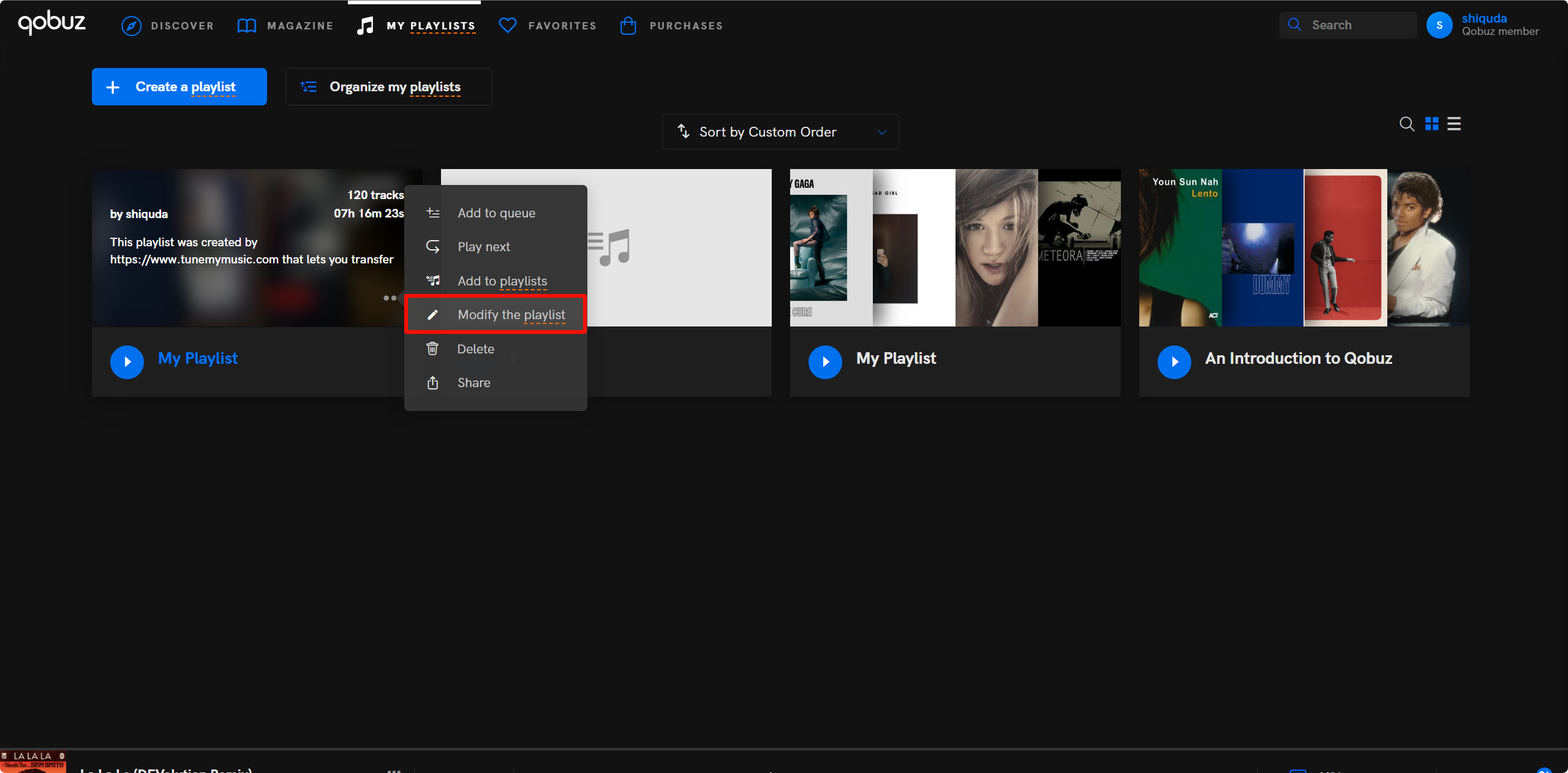Open the Meteora cover playlist thumbnail
1568x773 pixels.
click(1079, 247)
